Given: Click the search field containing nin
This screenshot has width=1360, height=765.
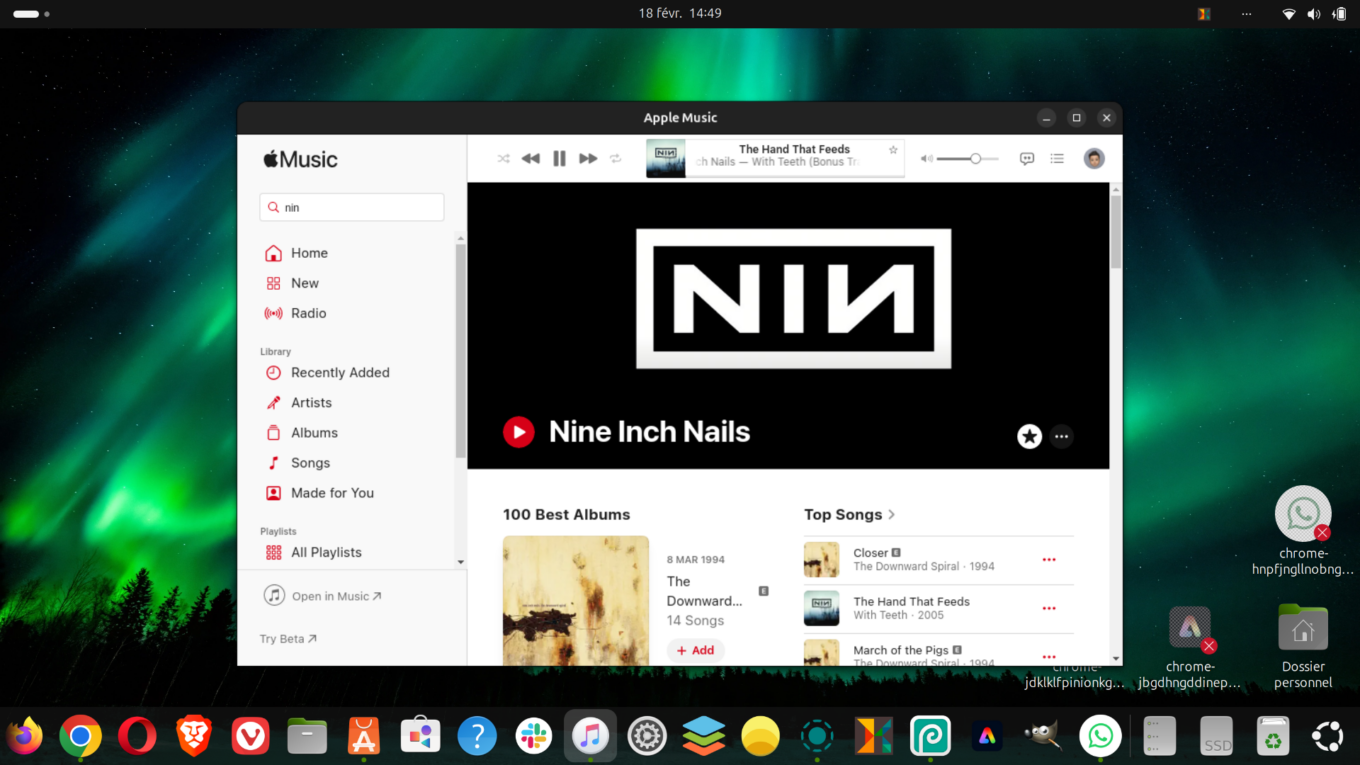Looking at the screenshot, I should click(352, 207).
